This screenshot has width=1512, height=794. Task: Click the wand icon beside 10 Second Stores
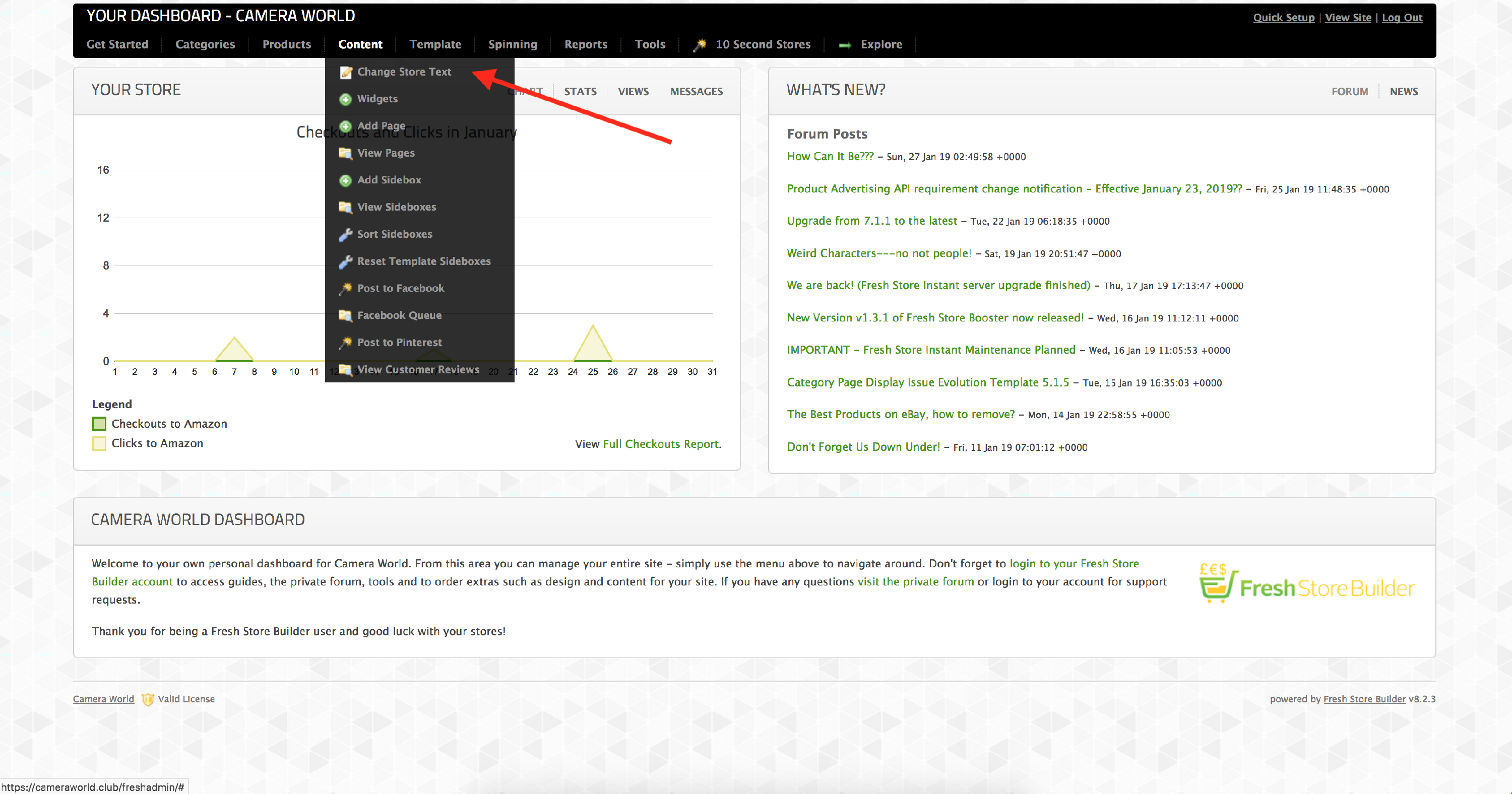click(x=699, y=45)
